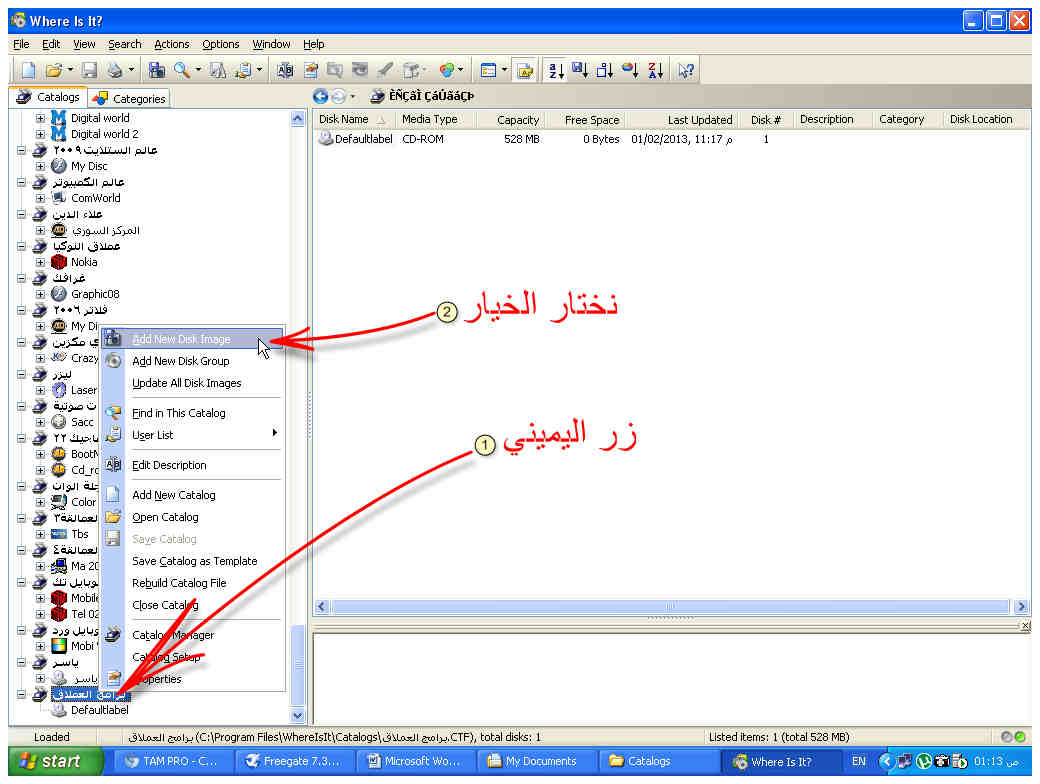Click the Defaultlabel CD-ROM icon in the list
This screenshot has width=1040, height=784.
327,139
